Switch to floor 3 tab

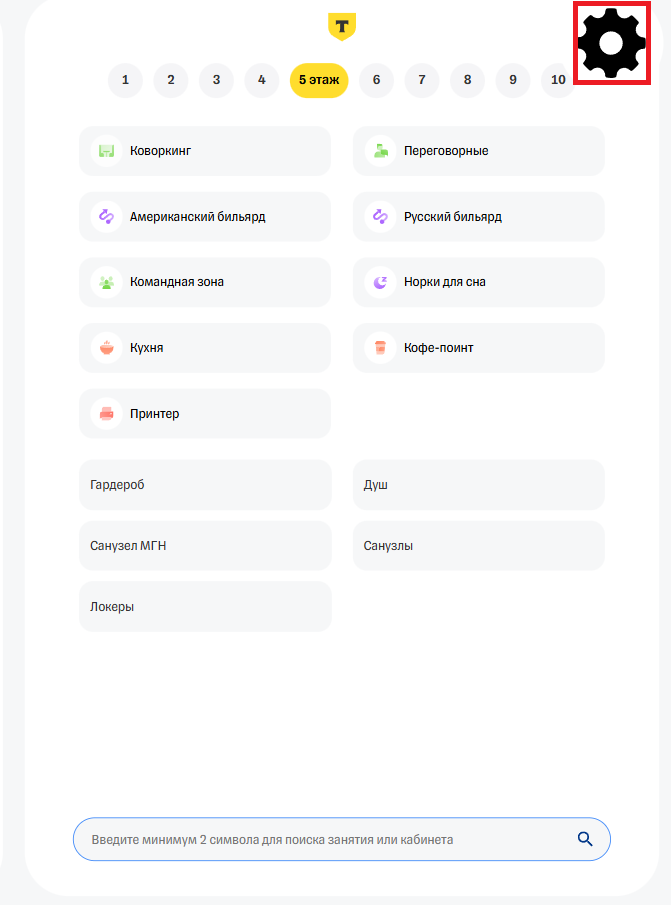point(216,80)
